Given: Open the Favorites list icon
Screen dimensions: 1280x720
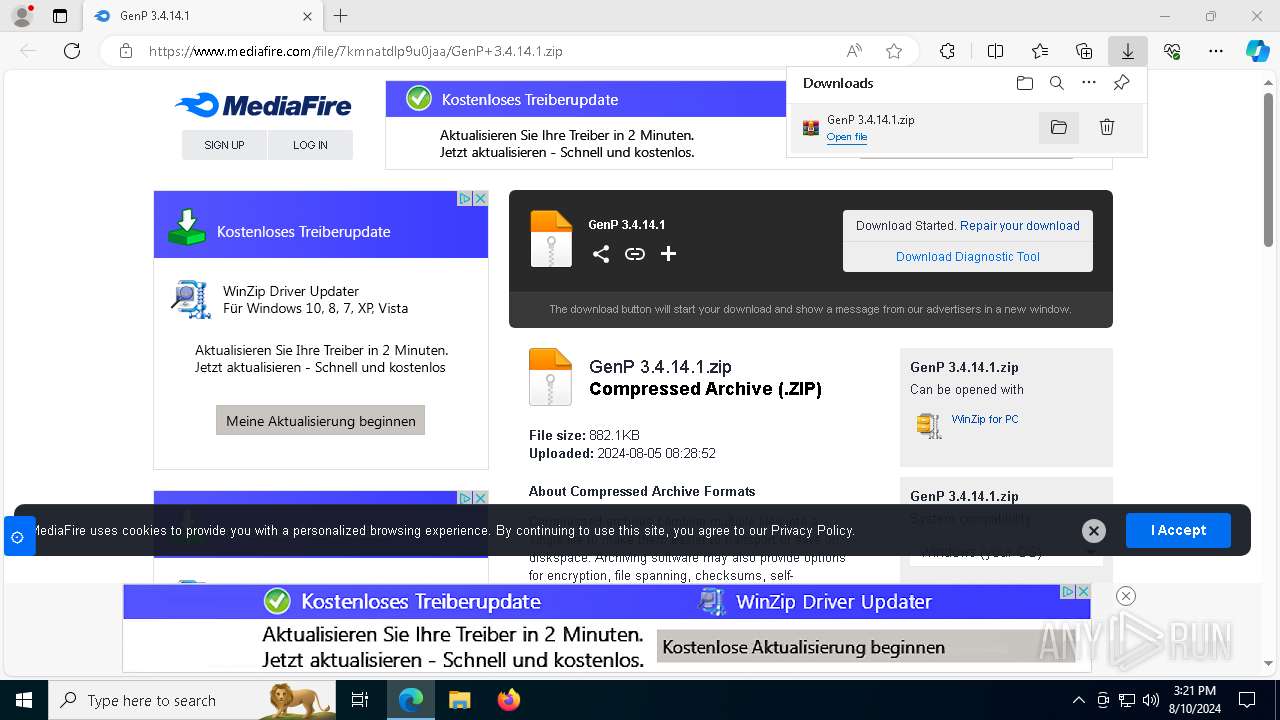Looking at the screenshot, I should point(1040,51).
